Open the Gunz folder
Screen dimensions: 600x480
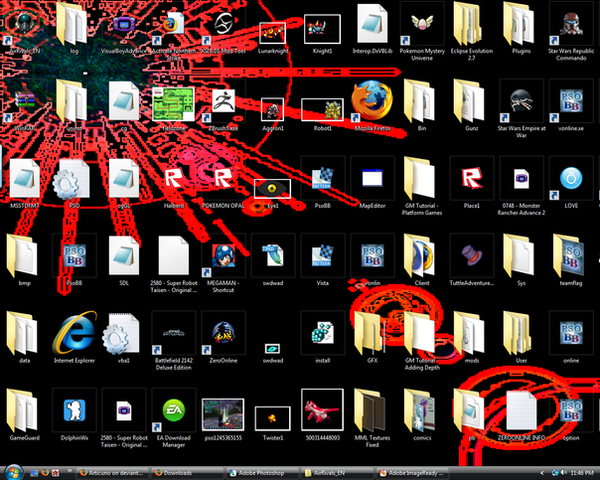coord(471,101)
